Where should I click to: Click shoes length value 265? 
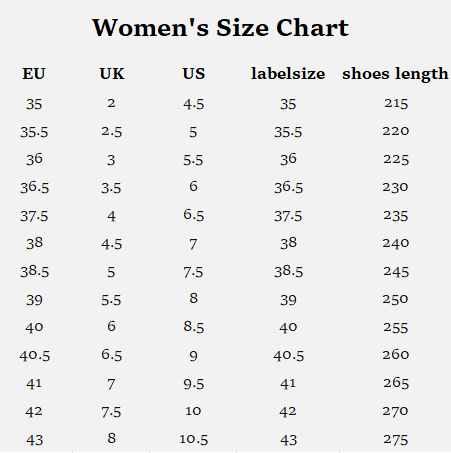(396, 383)
